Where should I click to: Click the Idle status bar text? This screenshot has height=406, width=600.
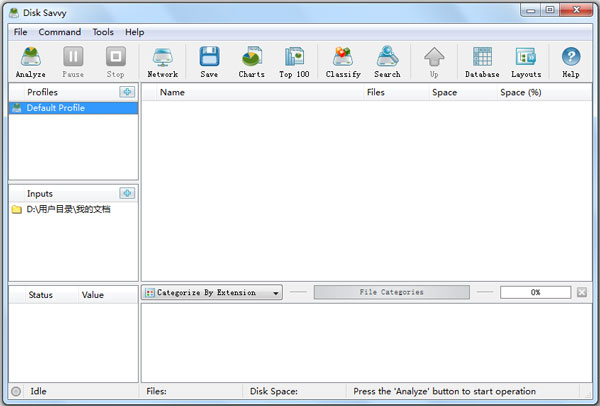[x=38, y=391]
